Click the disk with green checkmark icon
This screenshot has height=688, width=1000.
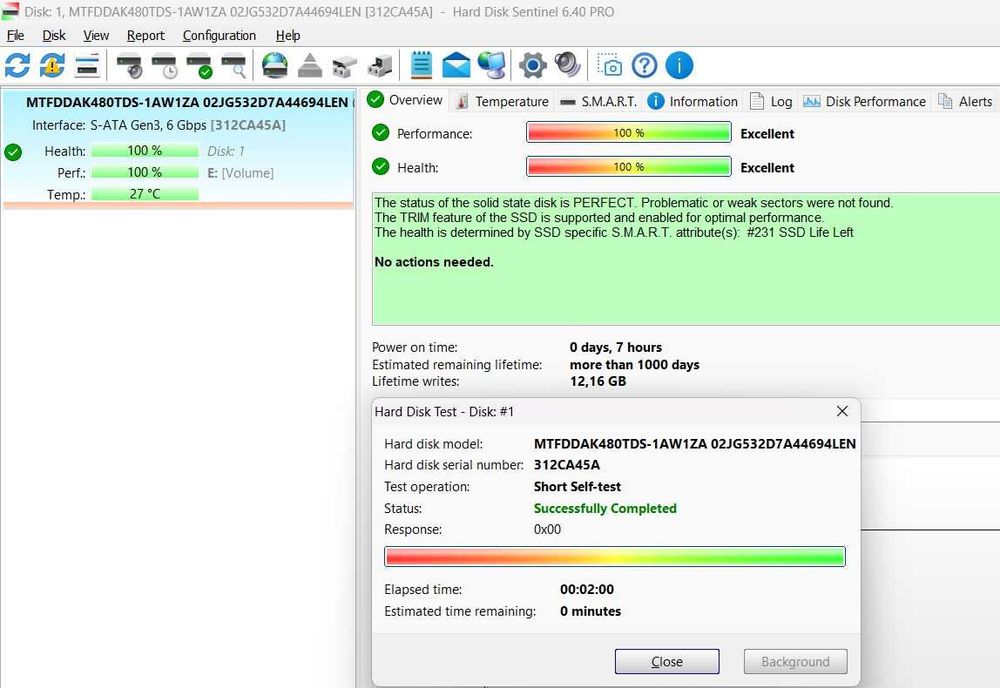(200, 65)
